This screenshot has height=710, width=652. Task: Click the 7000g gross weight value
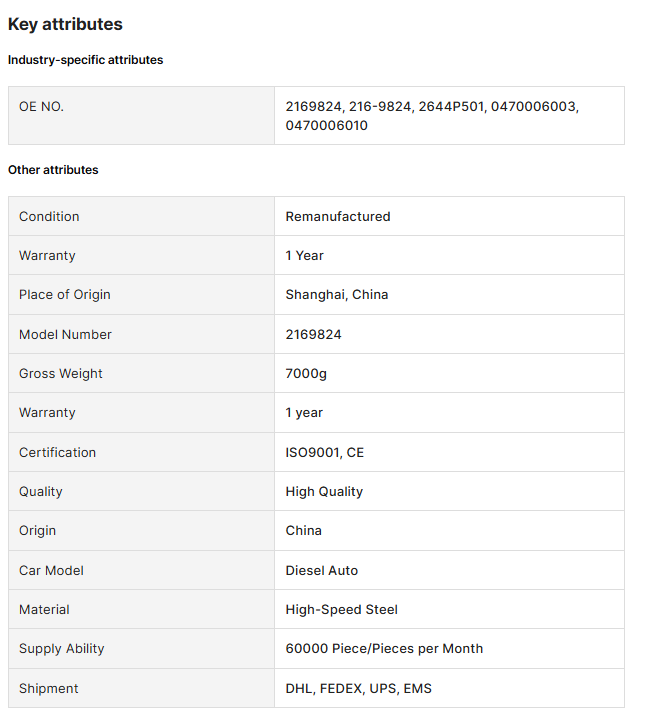(306, 374)
